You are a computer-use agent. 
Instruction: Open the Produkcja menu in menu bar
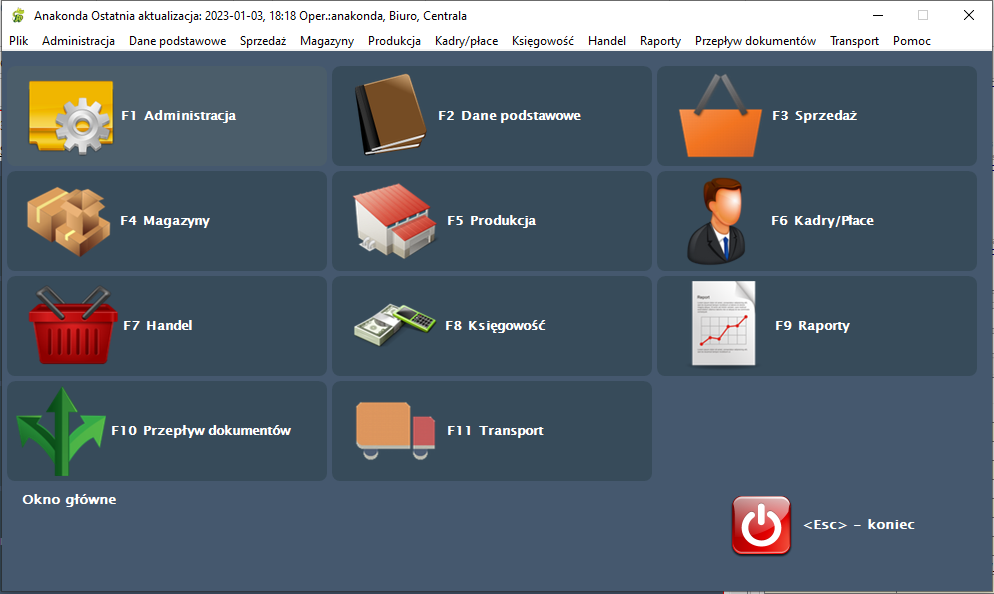pos(394,41)
